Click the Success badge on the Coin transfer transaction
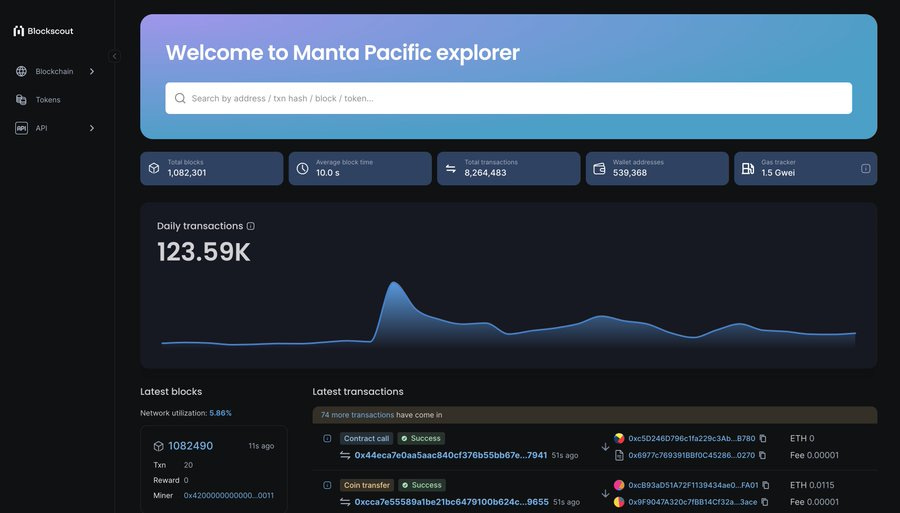 [422, 485]
